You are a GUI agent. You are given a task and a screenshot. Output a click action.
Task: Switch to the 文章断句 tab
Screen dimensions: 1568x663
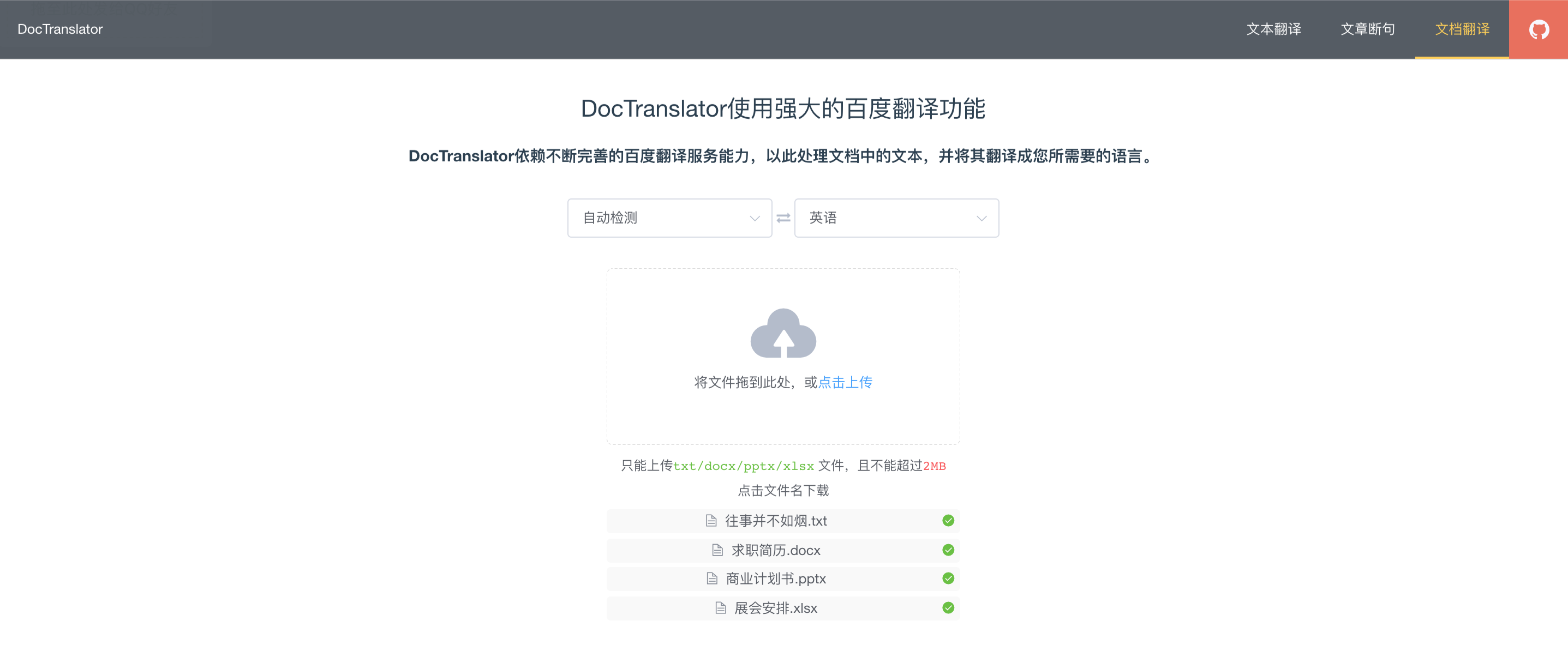1367,29
